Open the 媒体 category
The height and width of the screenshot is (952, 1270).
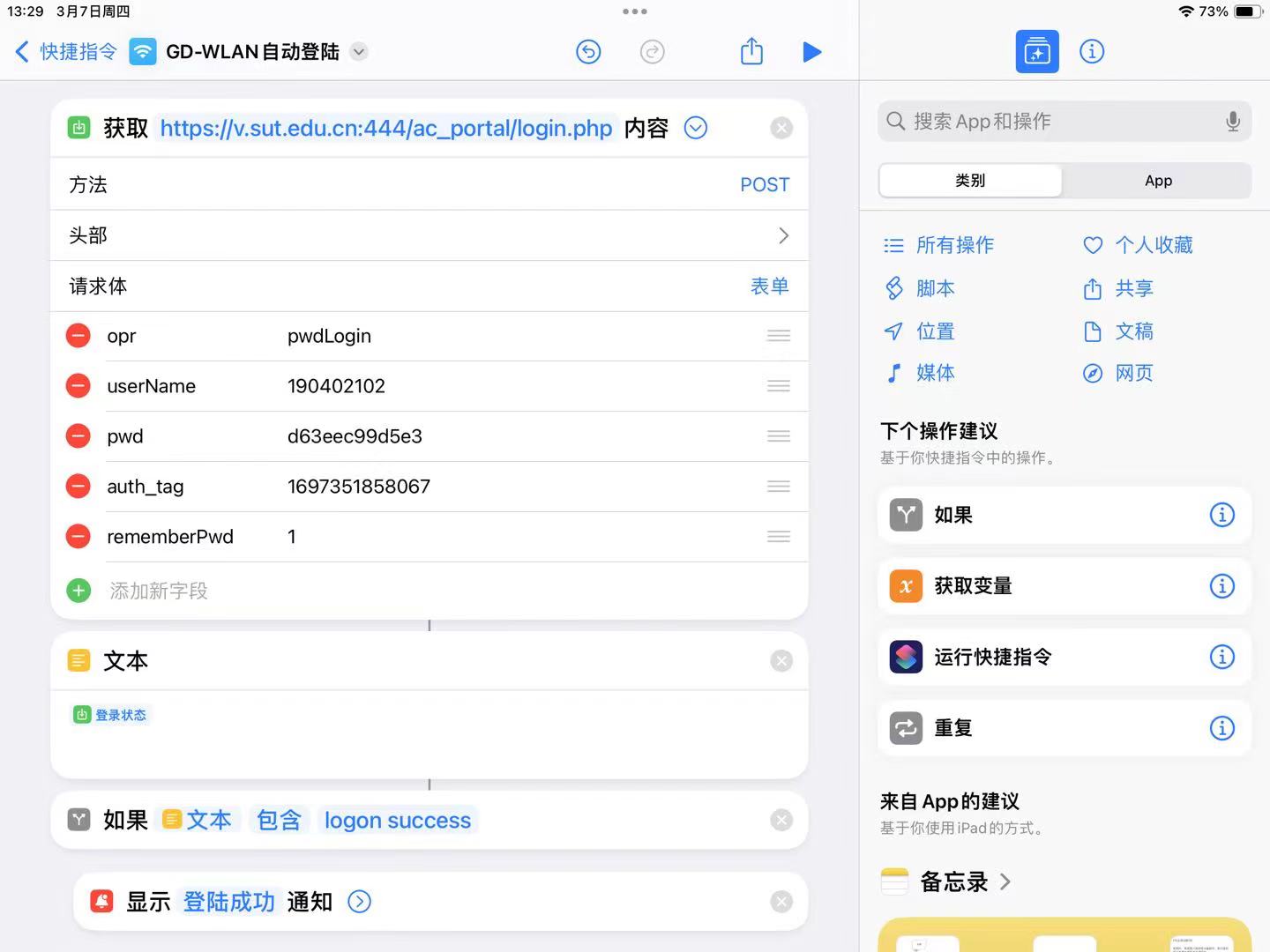(919, 373)
